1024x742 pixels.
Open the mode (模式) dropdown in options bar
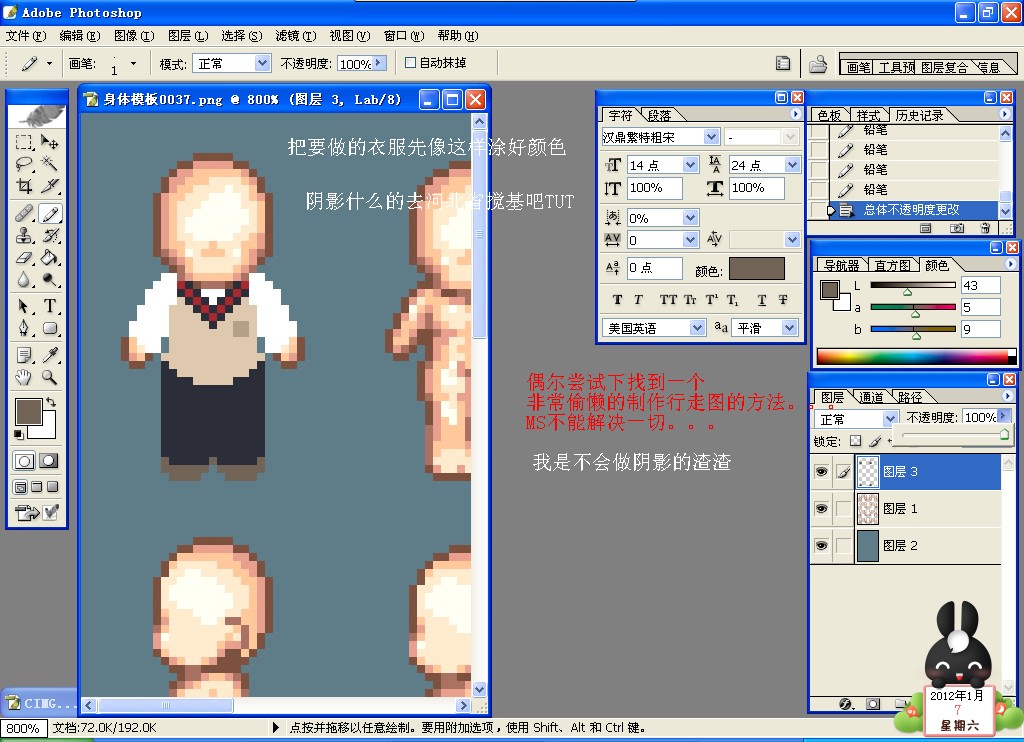(x=263, y=63)
